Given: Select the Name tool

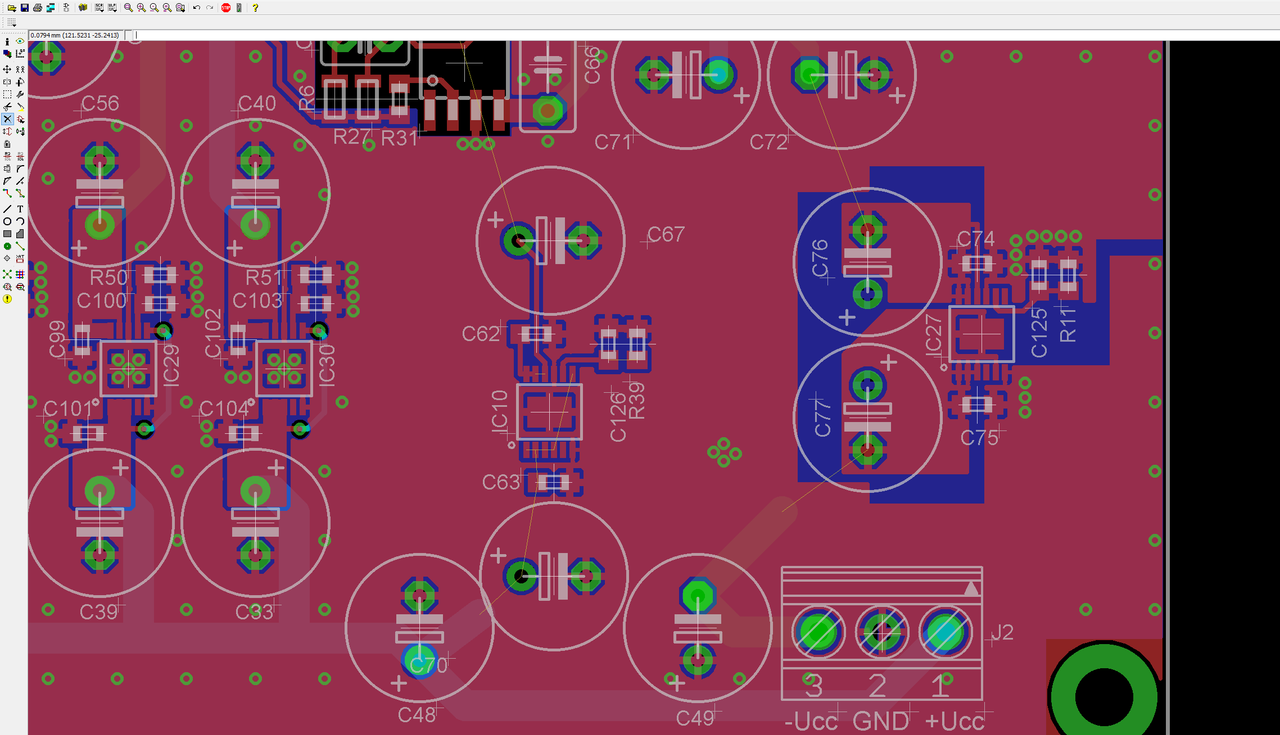Looking at the screenshot, I should (7, 156).
